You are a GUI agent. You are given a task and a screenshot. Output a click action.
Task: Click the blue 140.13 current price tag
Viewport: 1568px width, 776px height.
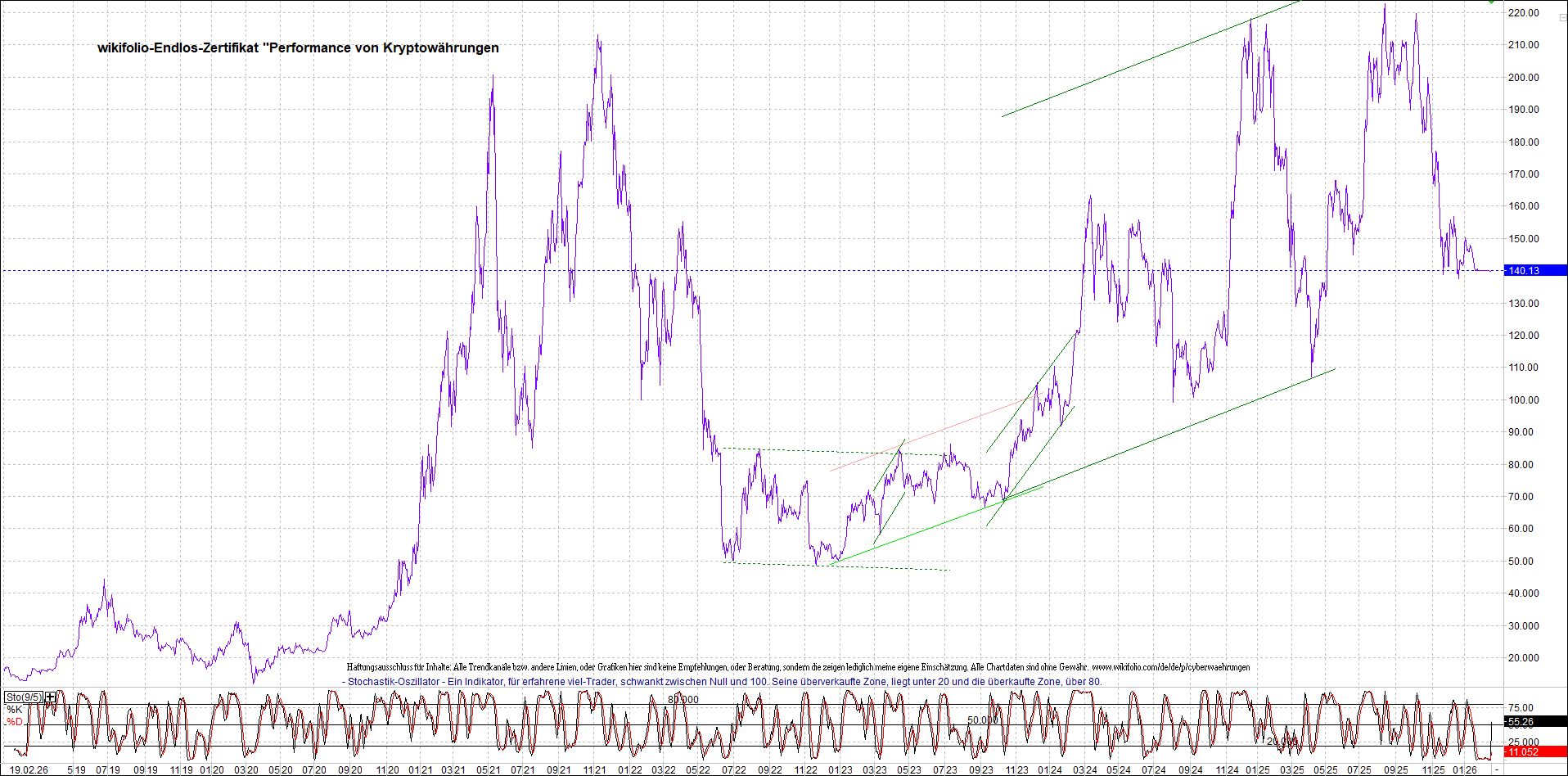click(x=1534, y=271)
